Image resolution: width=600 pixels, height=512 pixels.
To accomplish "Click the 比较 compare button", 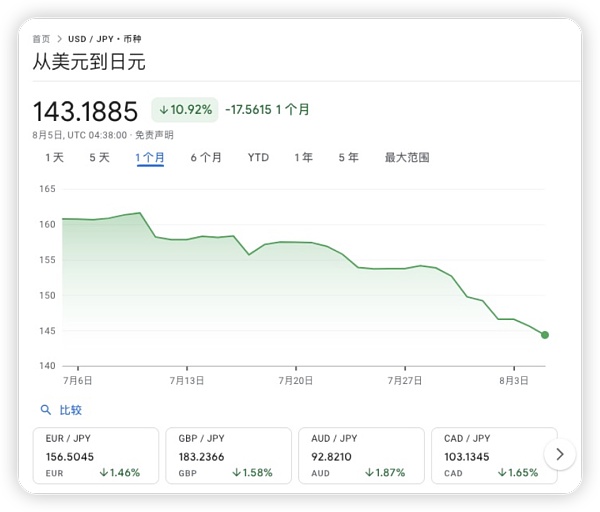I will (70, 410).
